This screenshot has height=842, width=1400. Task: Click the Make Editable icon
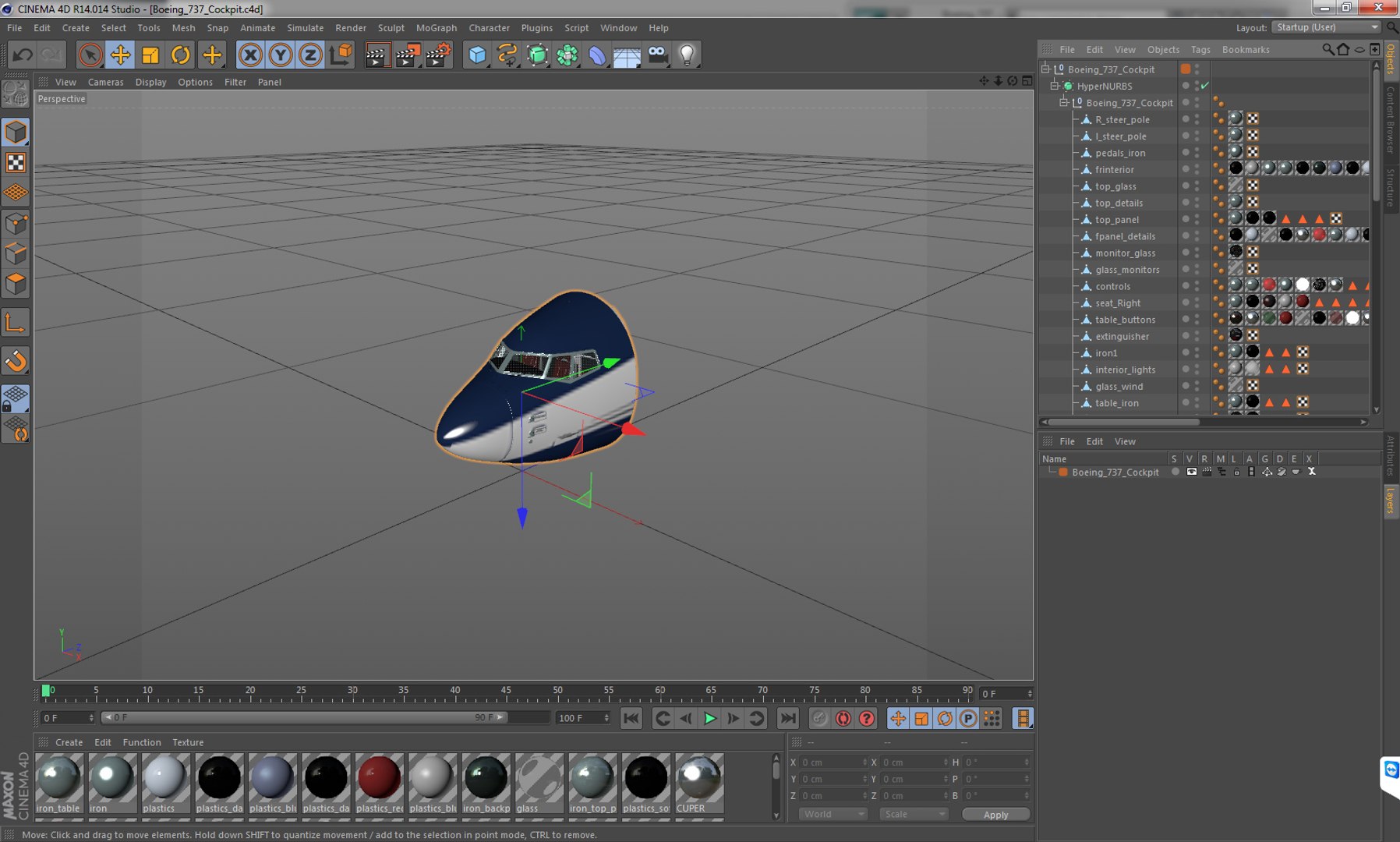coord(16,94)
